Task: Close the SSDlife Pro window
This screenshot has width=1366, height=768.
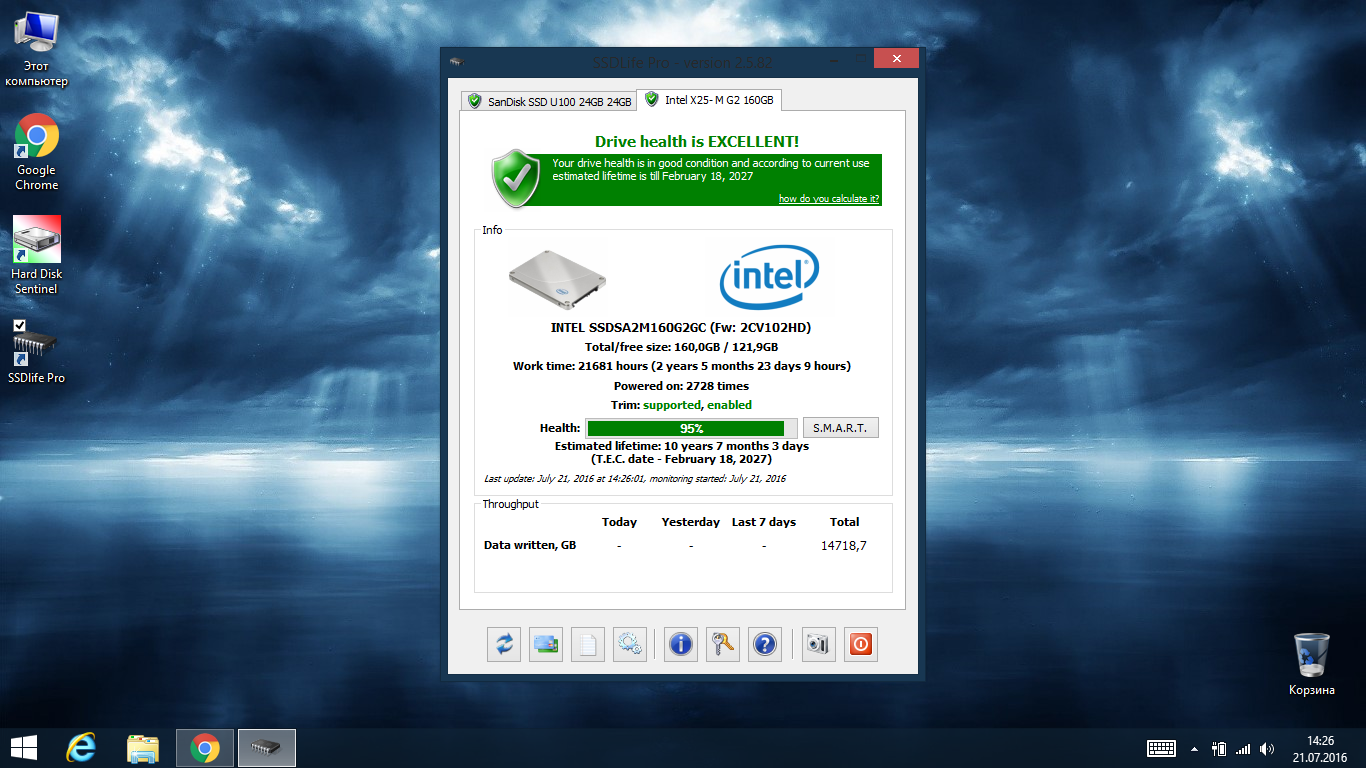Action: click(896, 59)
